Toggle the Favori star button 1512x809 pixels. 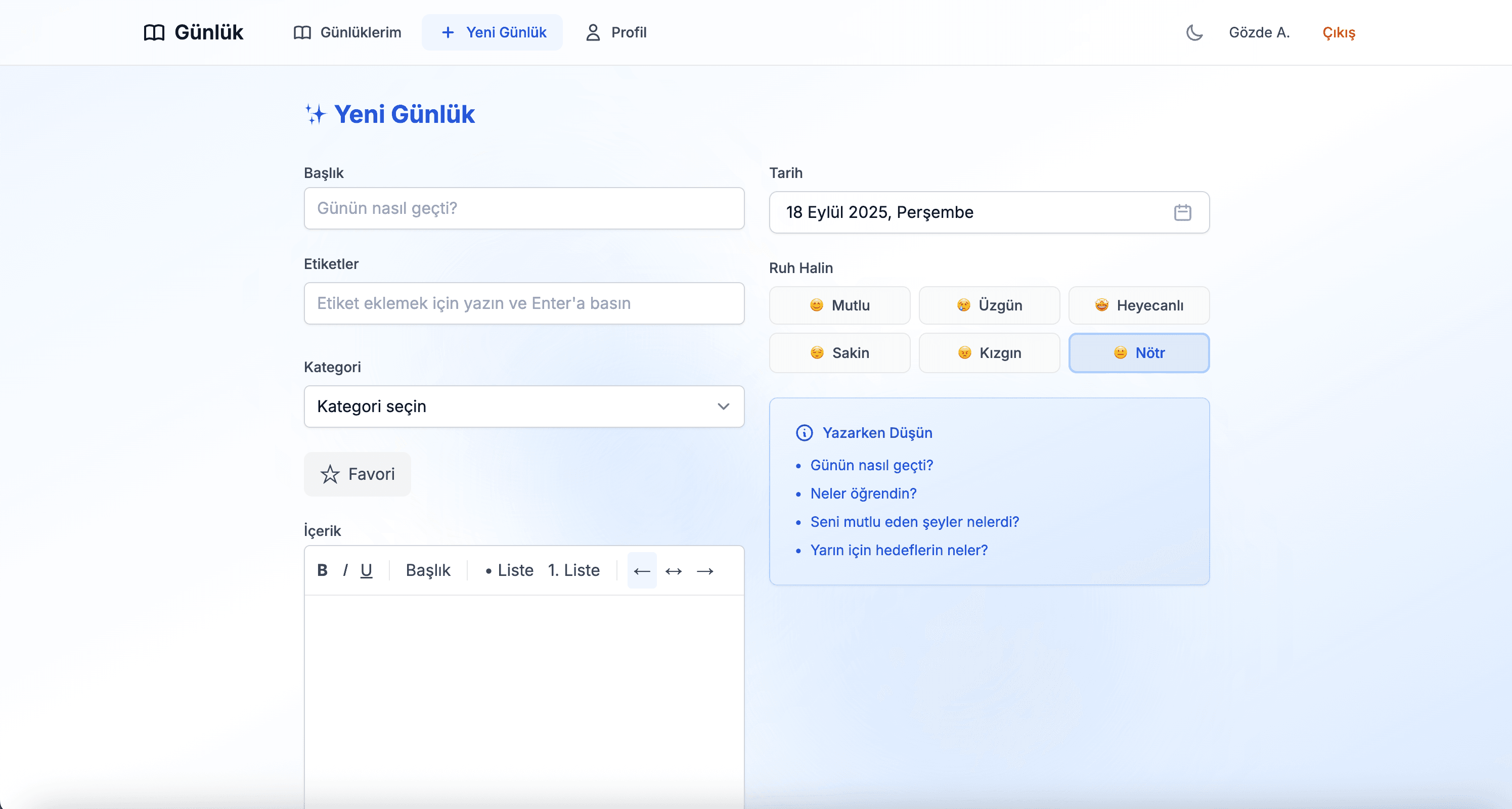pyautogui.click(x=358, y=474)
